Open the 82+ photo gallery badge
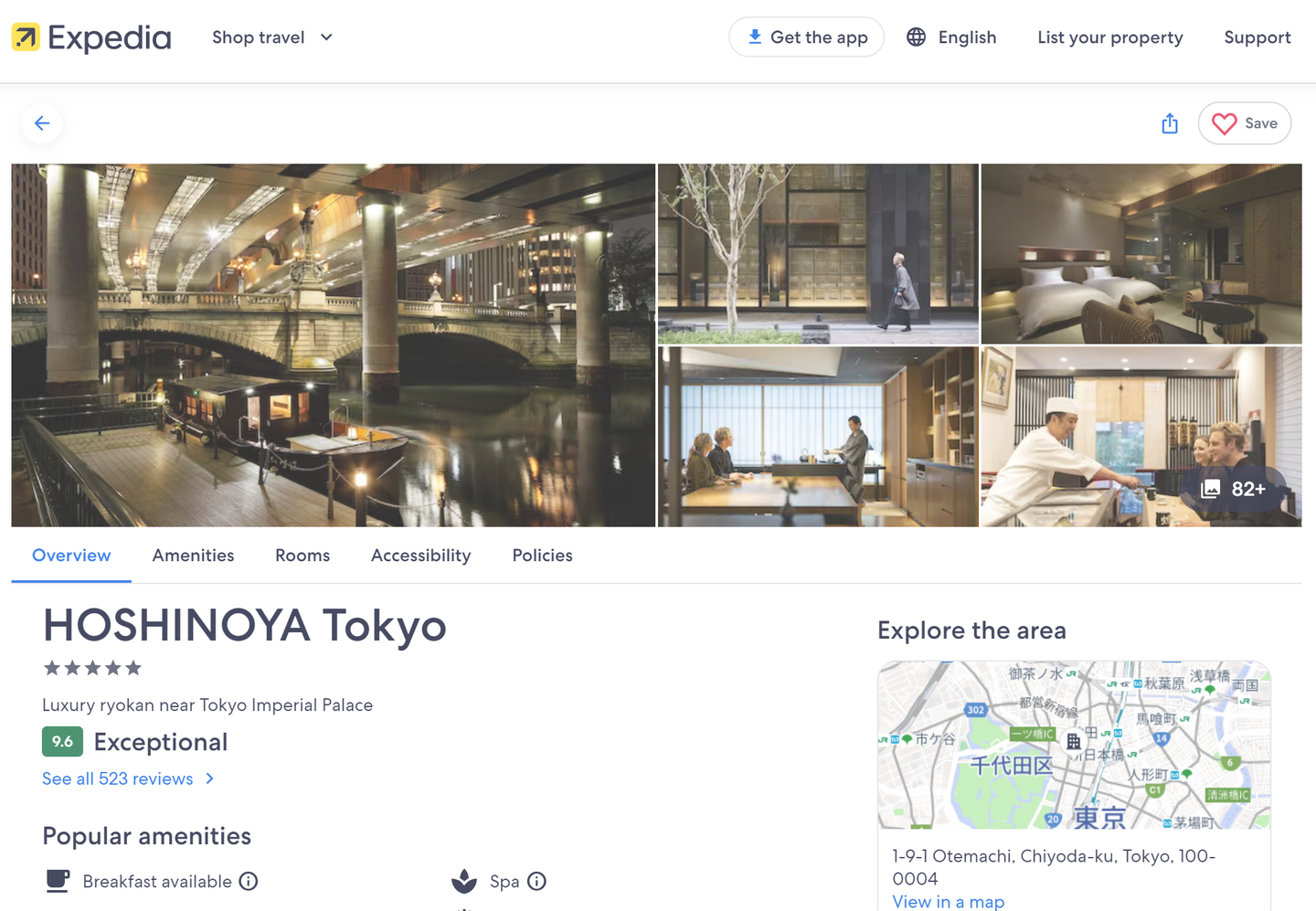The width and height of the screenshot is (1316, 911). [x=1234, y=489]
